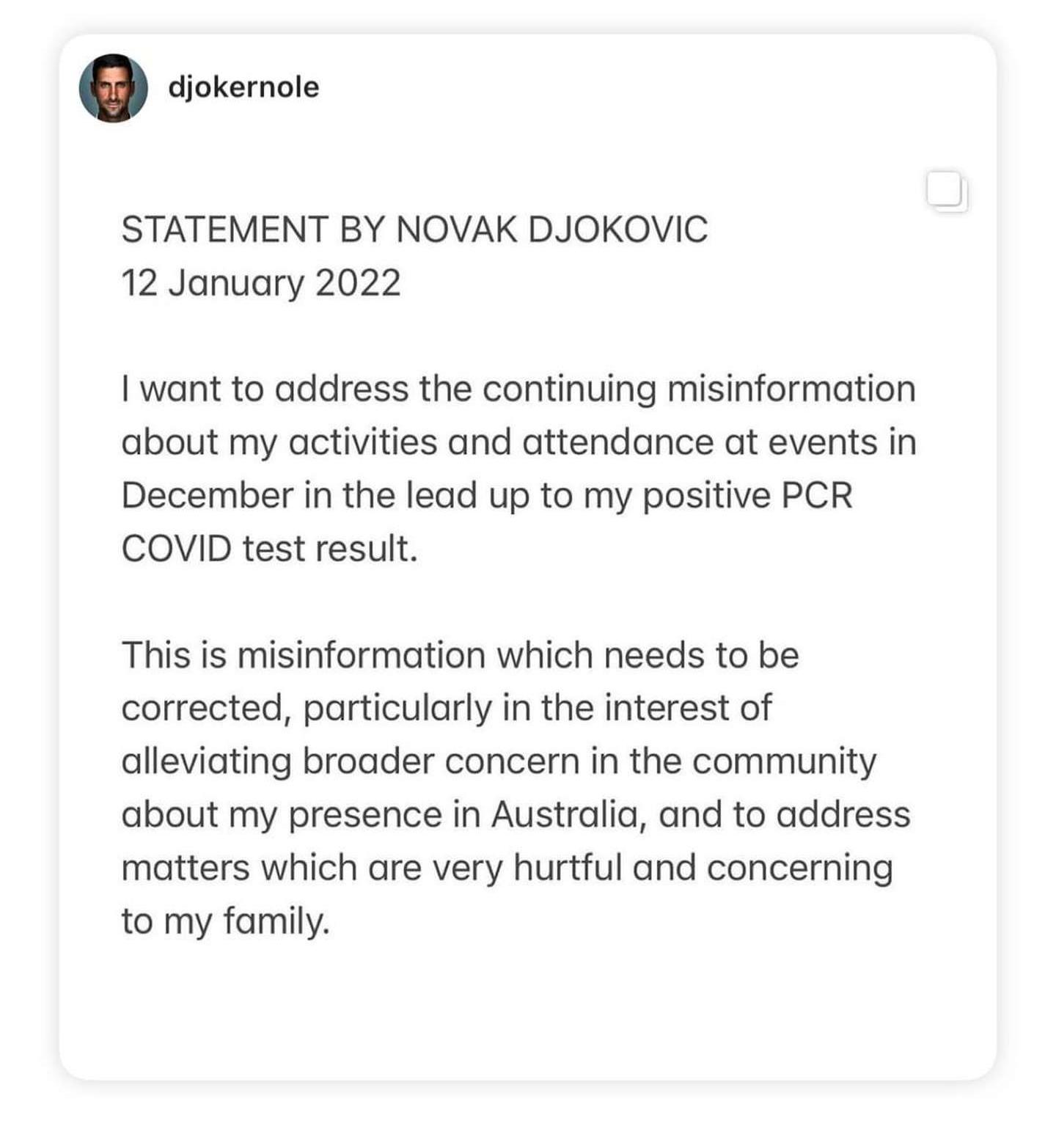Click the word "corrected," in the statement
This screenshot has height=1148, width=1056.
tap(203, 709)
